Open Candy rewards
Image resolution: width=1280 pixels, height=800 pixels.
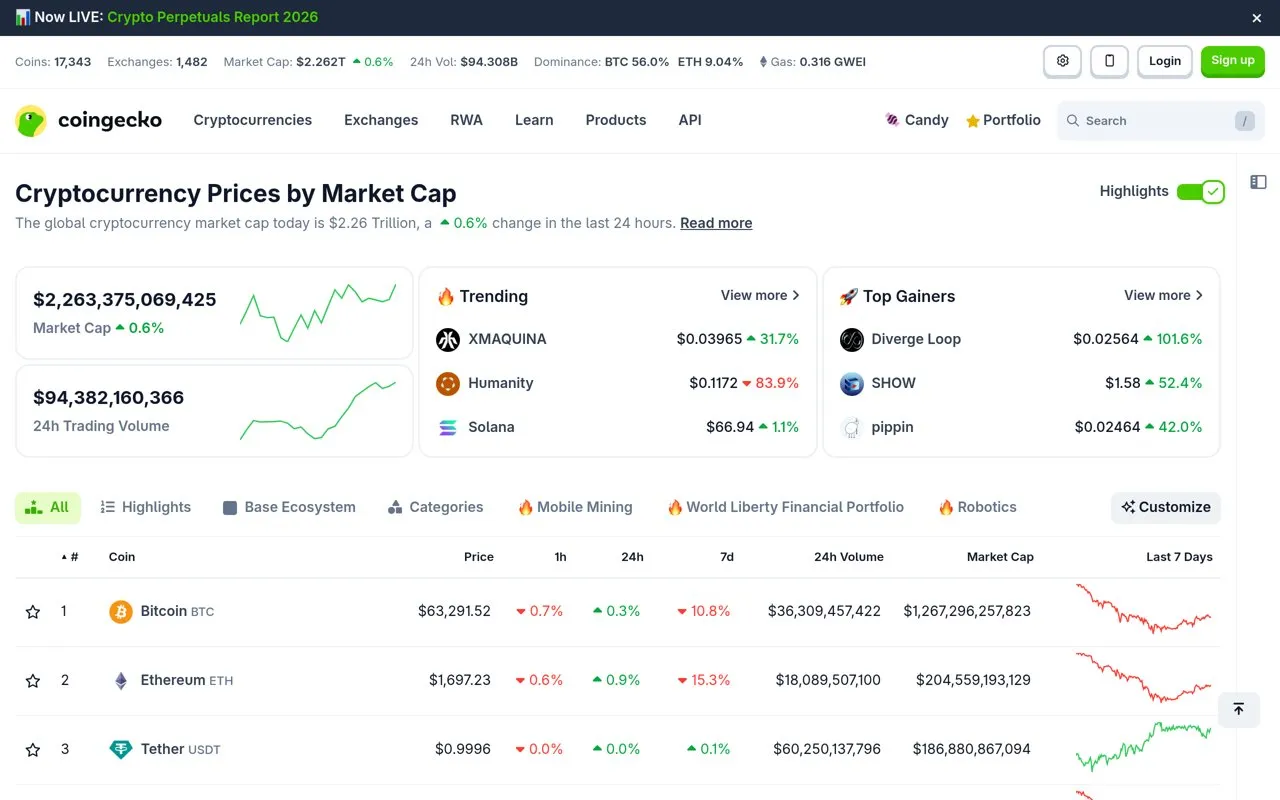[917, 120]
